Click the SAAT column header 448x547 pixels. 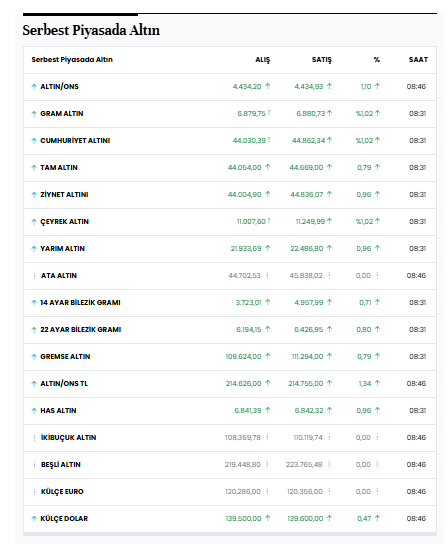(x=418, y=60)
